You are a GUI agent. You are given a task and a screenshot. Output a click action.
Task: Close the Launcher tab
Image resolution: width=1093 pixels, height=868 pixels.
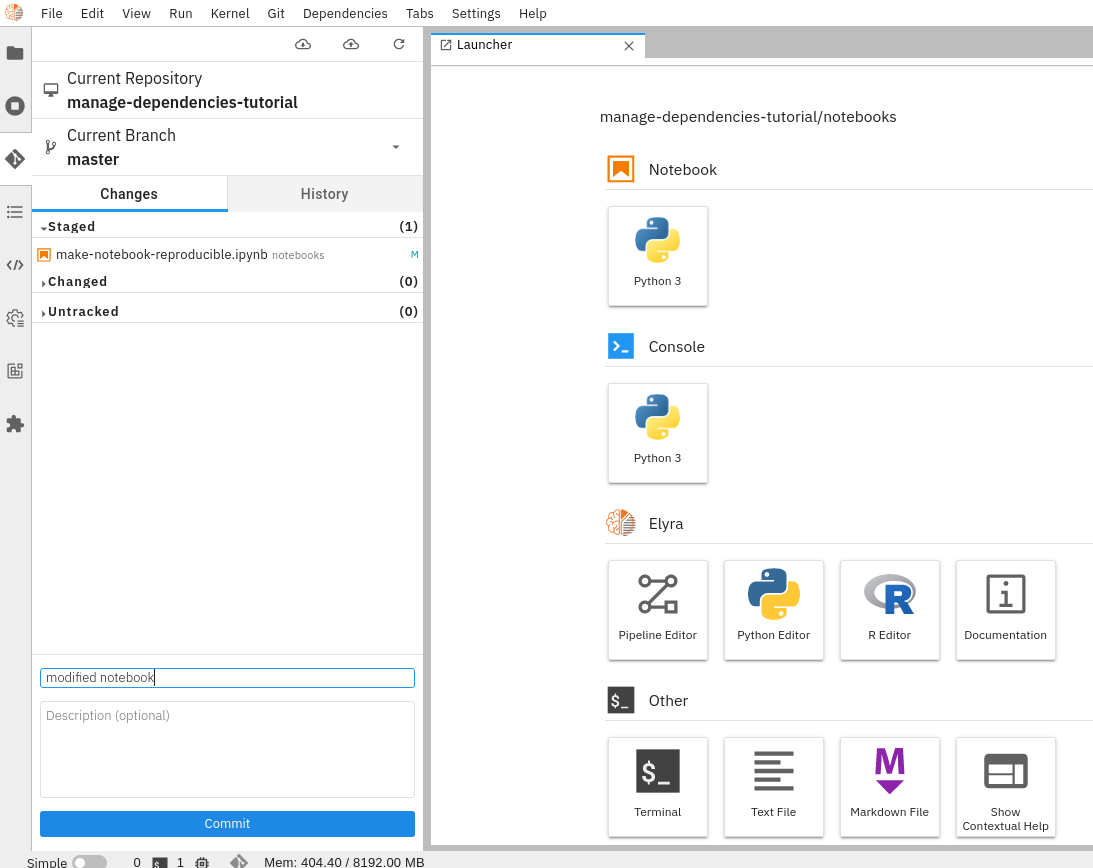(x=629, y=46)
